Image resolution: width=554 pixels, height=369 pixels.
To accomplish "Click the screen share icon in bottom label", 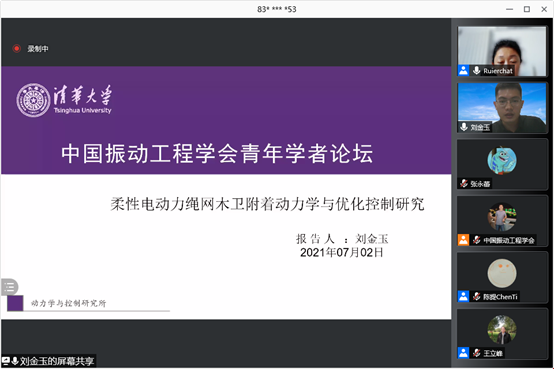I will (x=6, y=361).
